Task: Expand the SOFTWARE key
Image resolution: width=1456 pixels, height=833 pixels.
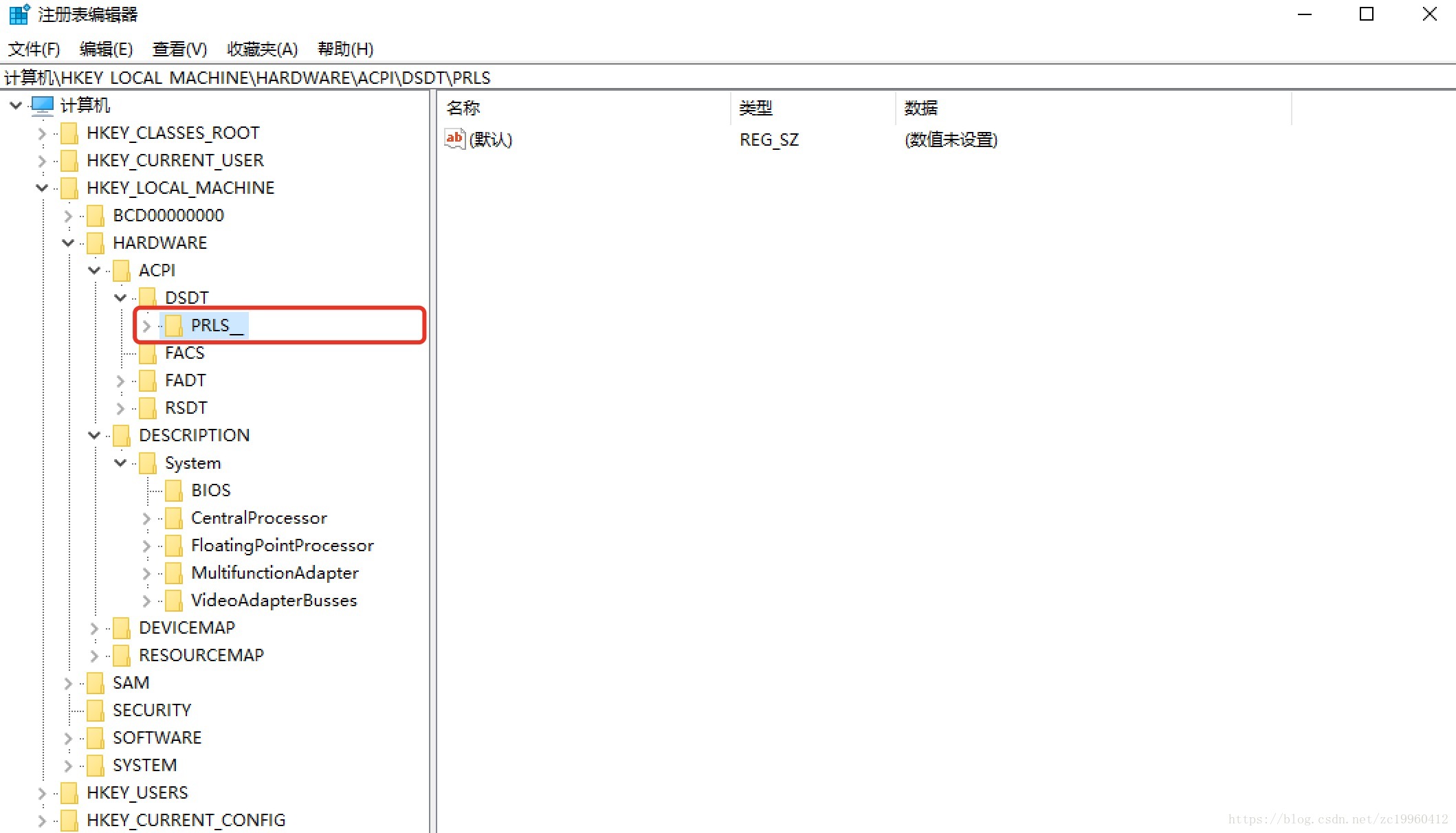Action: point(68,738)
